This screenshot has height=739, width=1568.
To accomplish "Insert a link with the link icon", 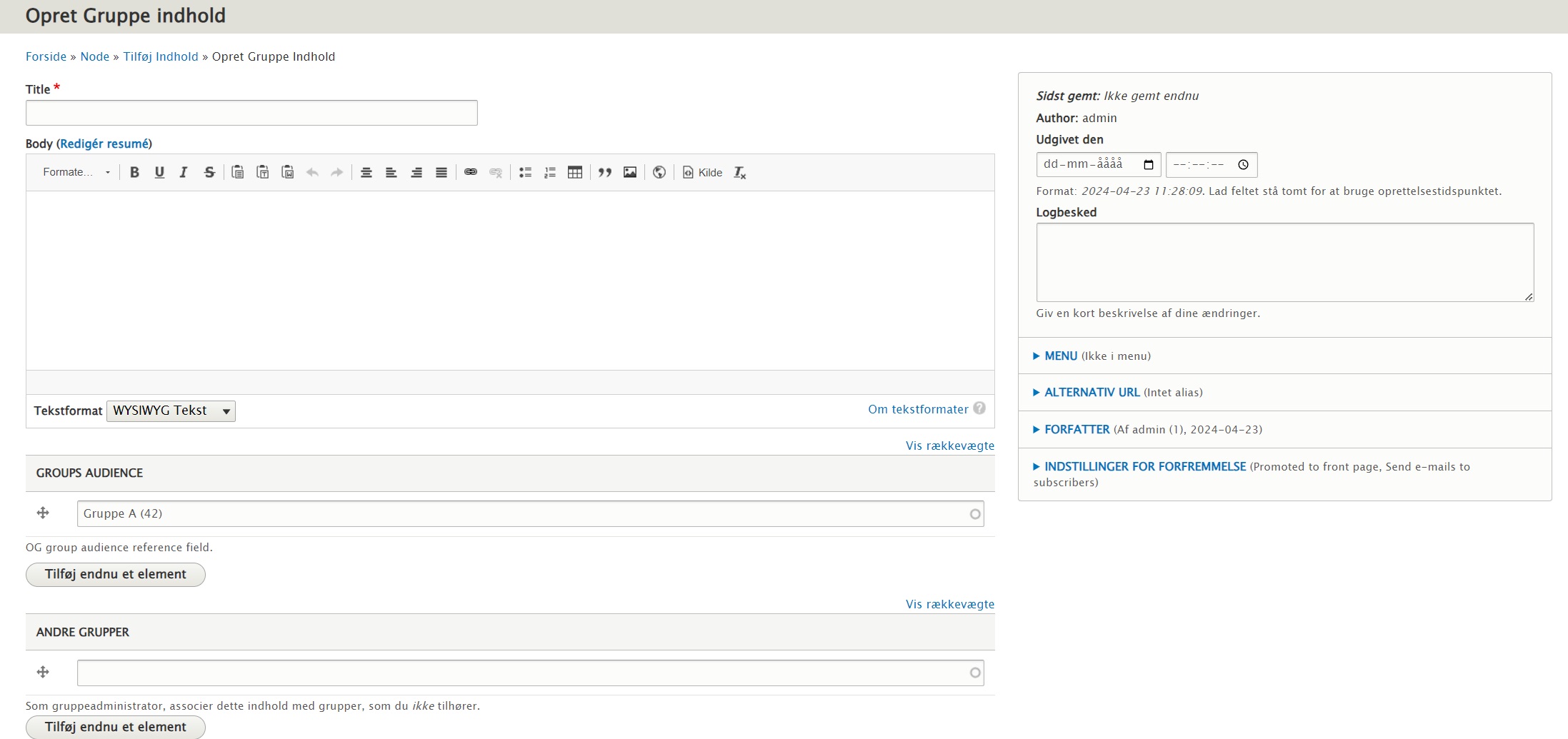I will (x=470, y=172).
